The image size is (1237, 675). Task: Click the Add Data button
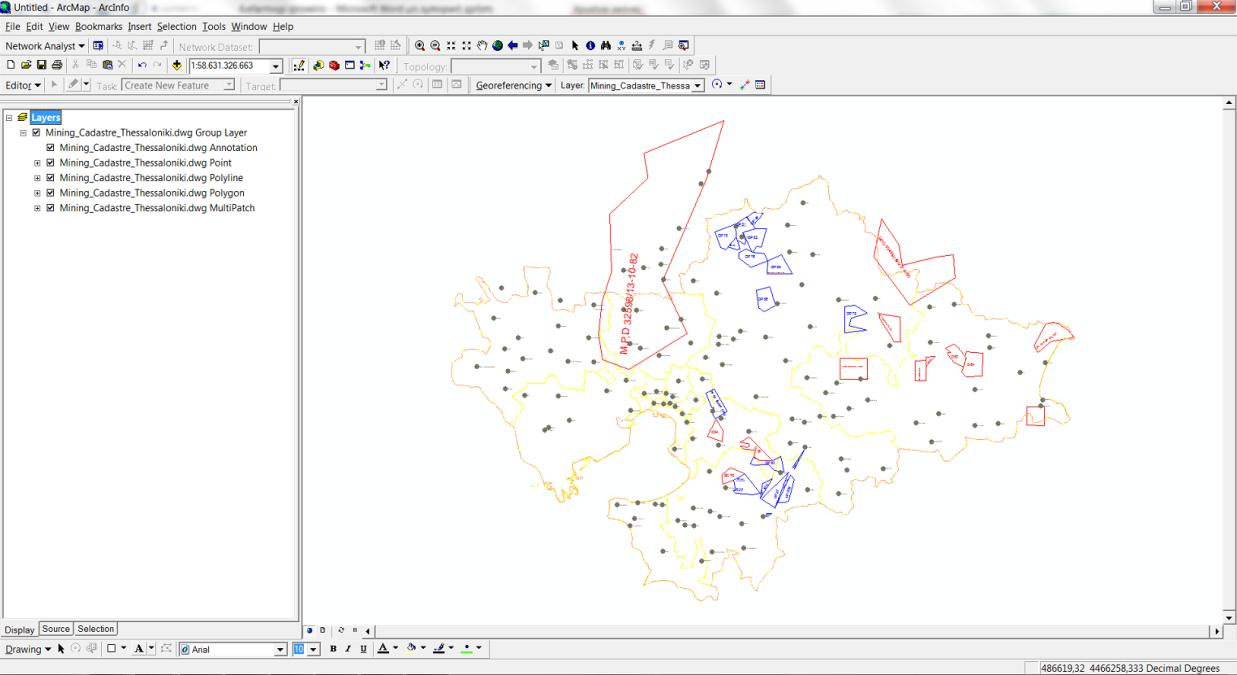[x=177, y=65]
